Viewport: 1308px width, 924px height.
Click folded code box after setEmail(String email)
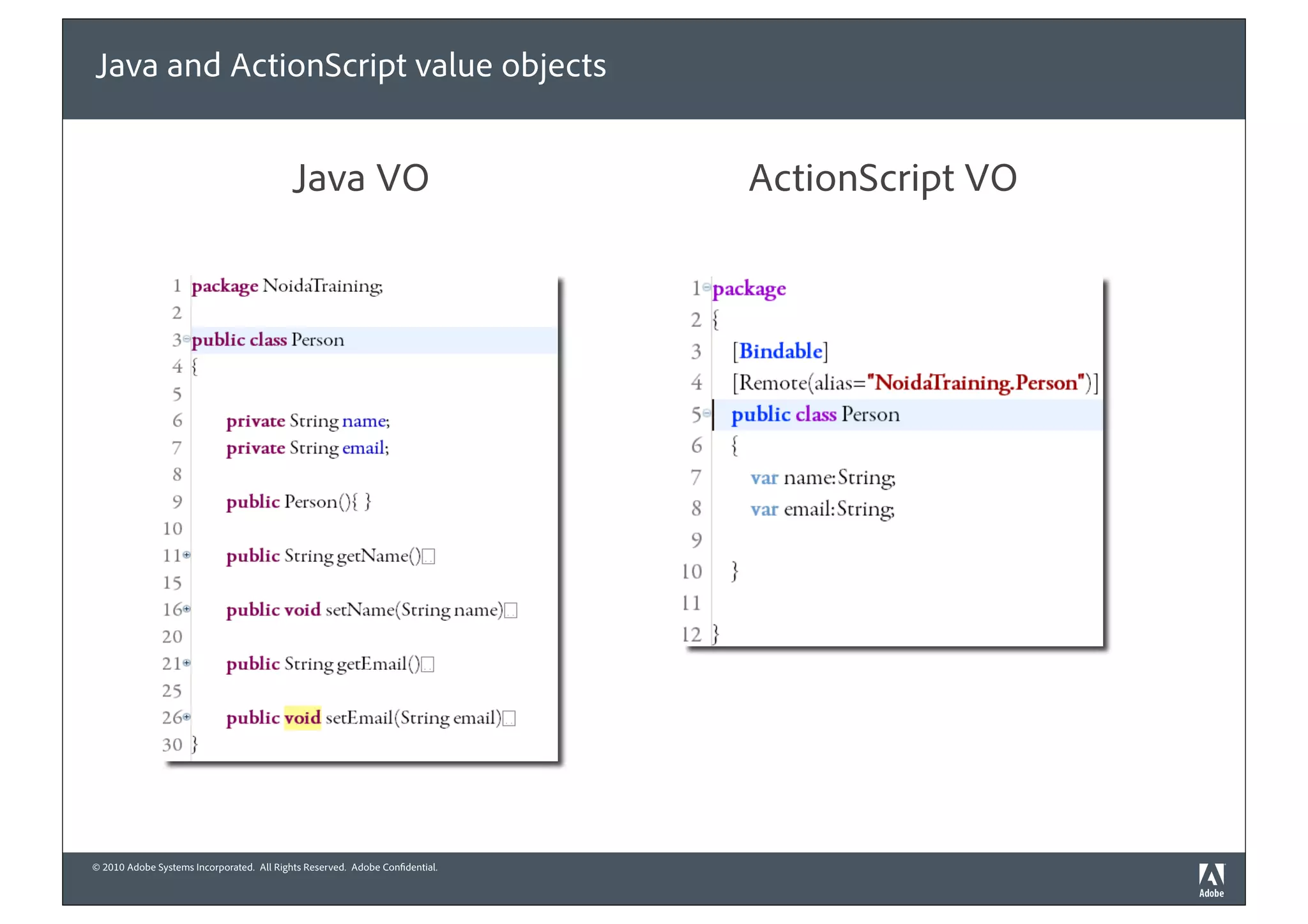point(509,719)
